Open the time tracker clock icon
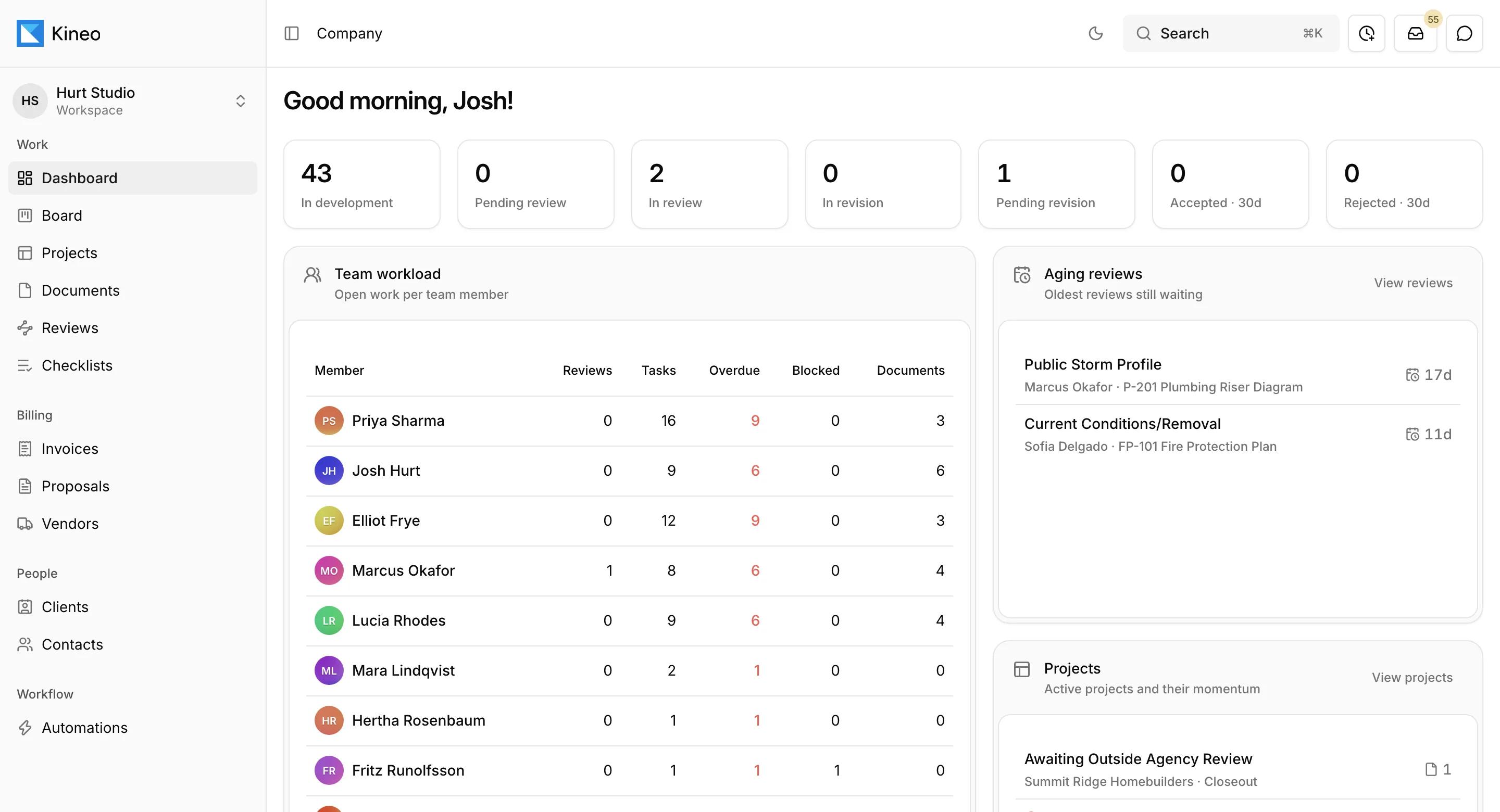Image resolution: width=1500 pixels, height=812 pixels. pyautogui.click(x=1366, y=33)
